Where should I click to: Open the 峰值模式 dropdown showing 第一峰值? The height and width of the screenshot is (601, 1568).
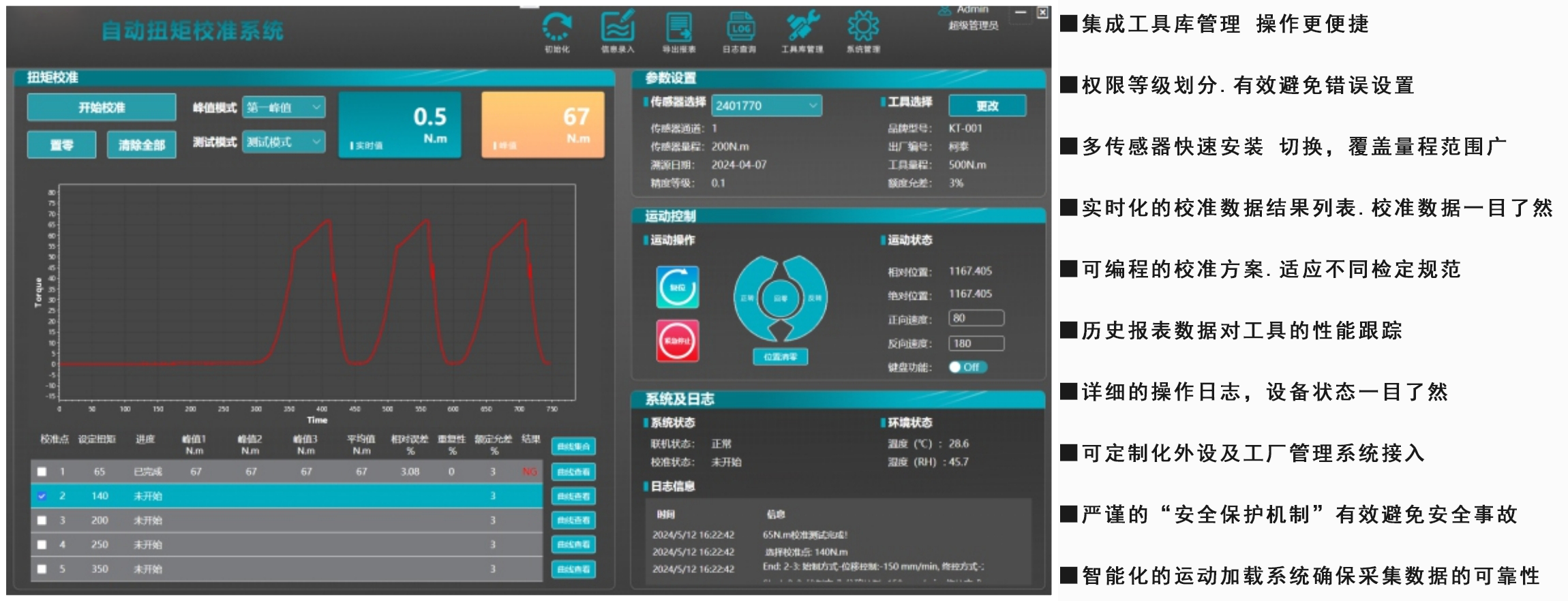284,107
